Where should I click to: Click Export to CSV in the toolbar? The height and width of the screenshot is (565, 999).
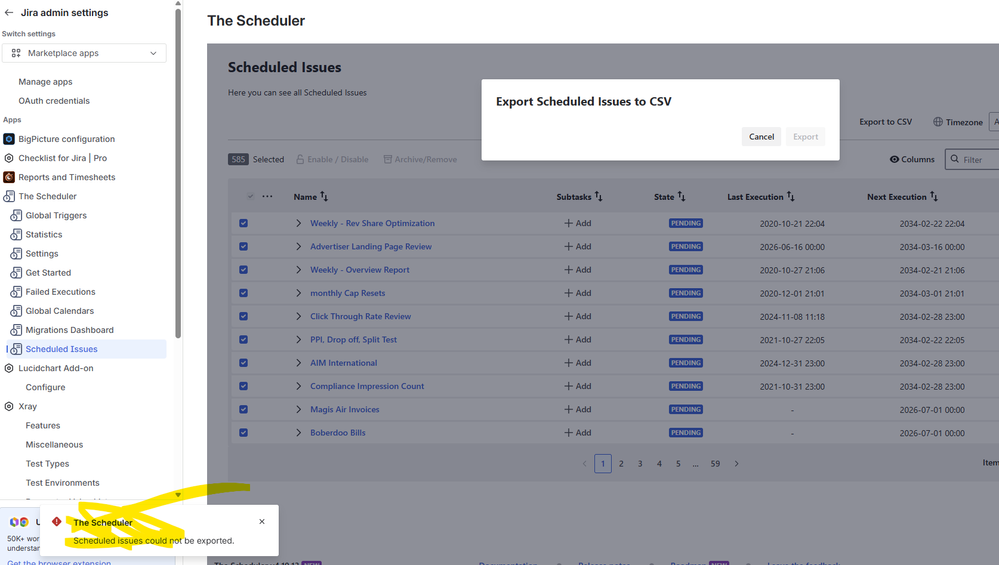[886, 122]
